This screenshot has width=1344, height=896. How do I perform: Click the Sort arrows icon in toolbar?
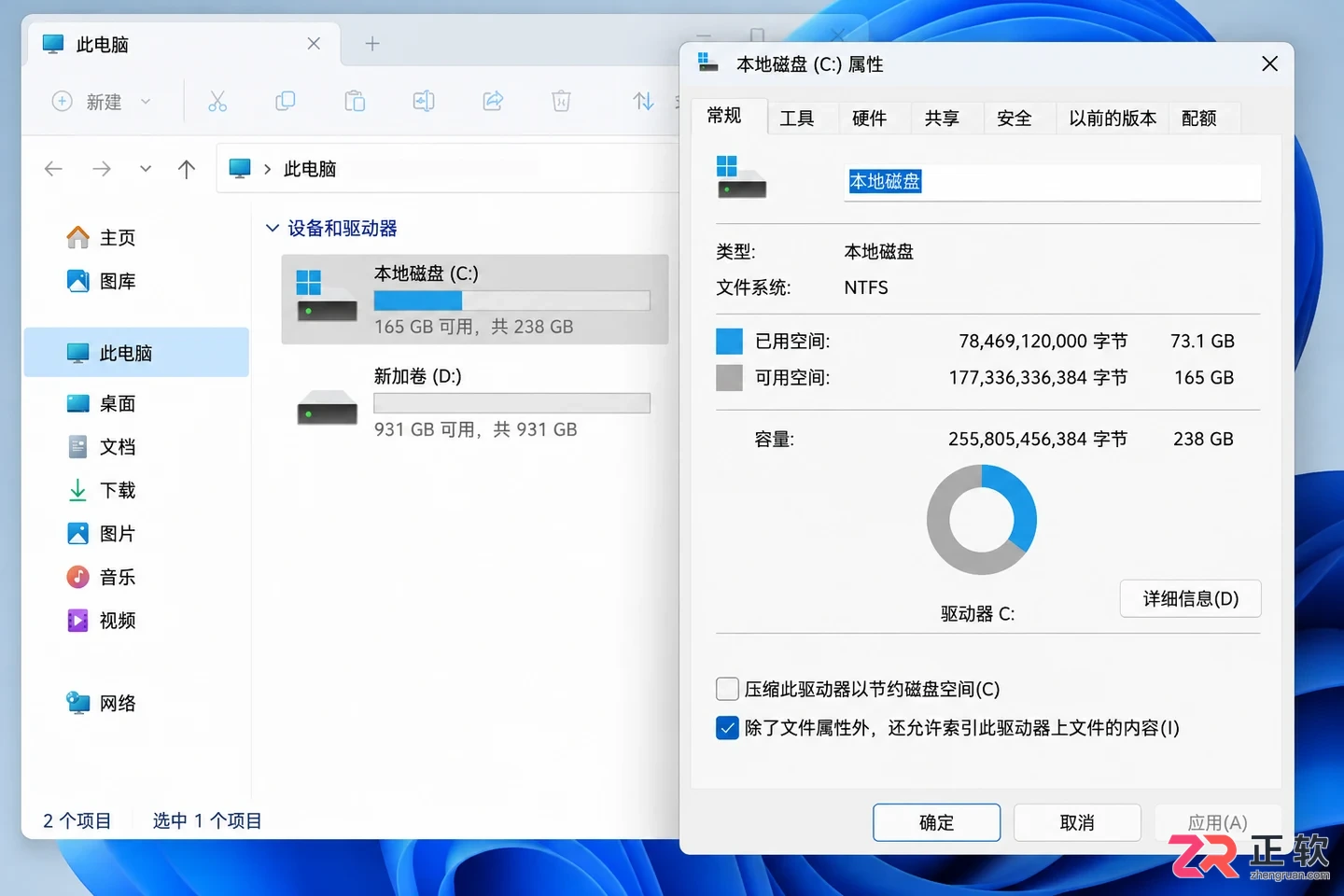pyautogui.click(x=643, y=101)
